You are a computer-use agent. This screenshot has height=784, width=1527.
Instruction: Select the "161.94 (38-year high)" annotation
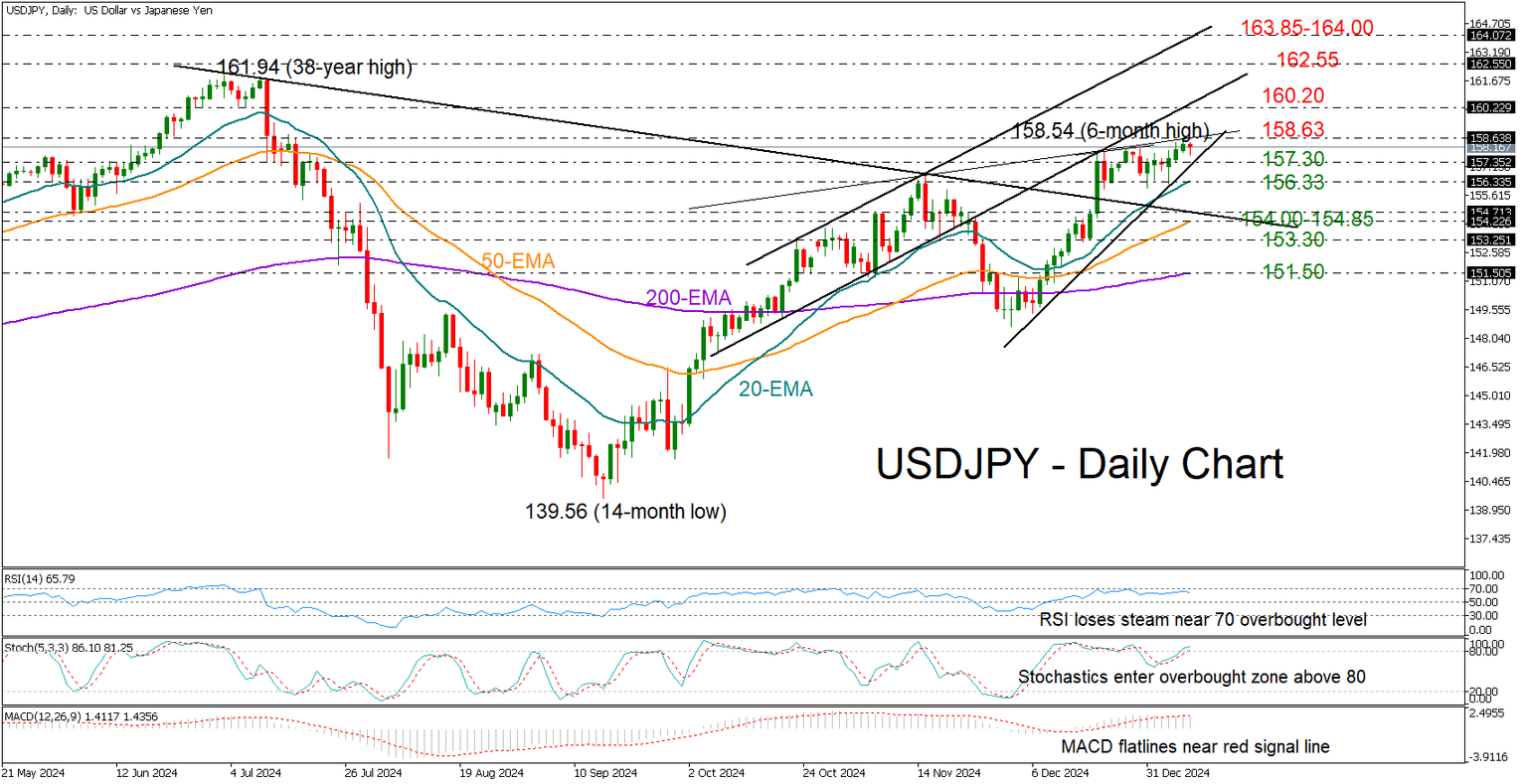click(314, 69)
